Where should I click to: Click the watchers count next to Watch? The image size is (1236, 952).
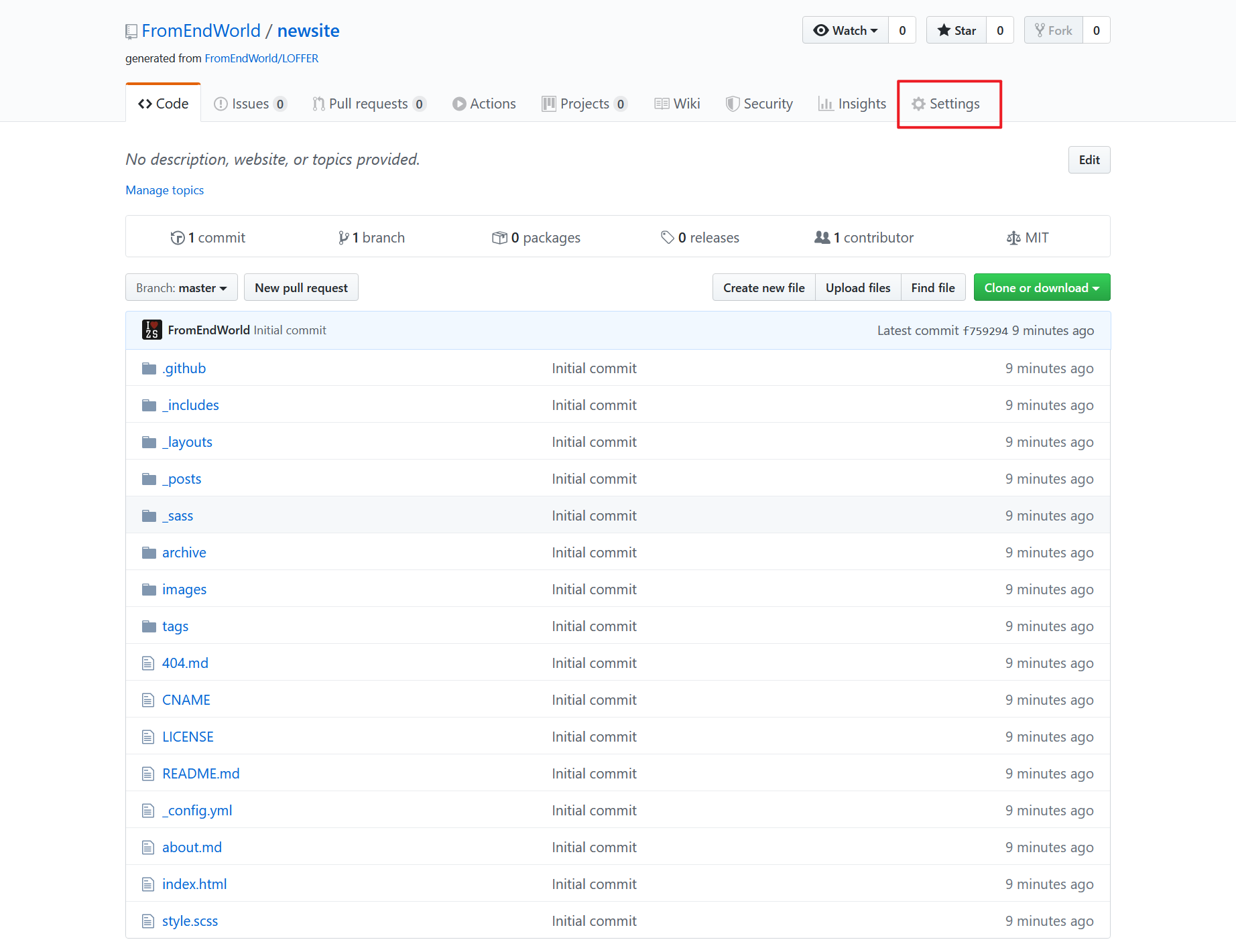[x=902, y=30]
